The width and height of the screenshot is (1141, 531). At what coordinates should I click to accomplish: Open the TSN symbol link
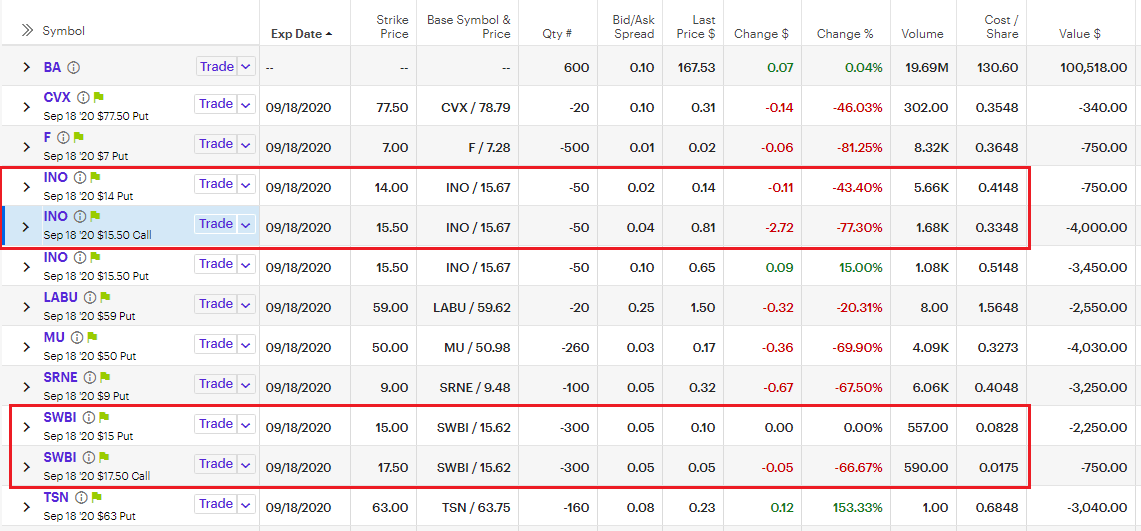click(x=57, y=498)
